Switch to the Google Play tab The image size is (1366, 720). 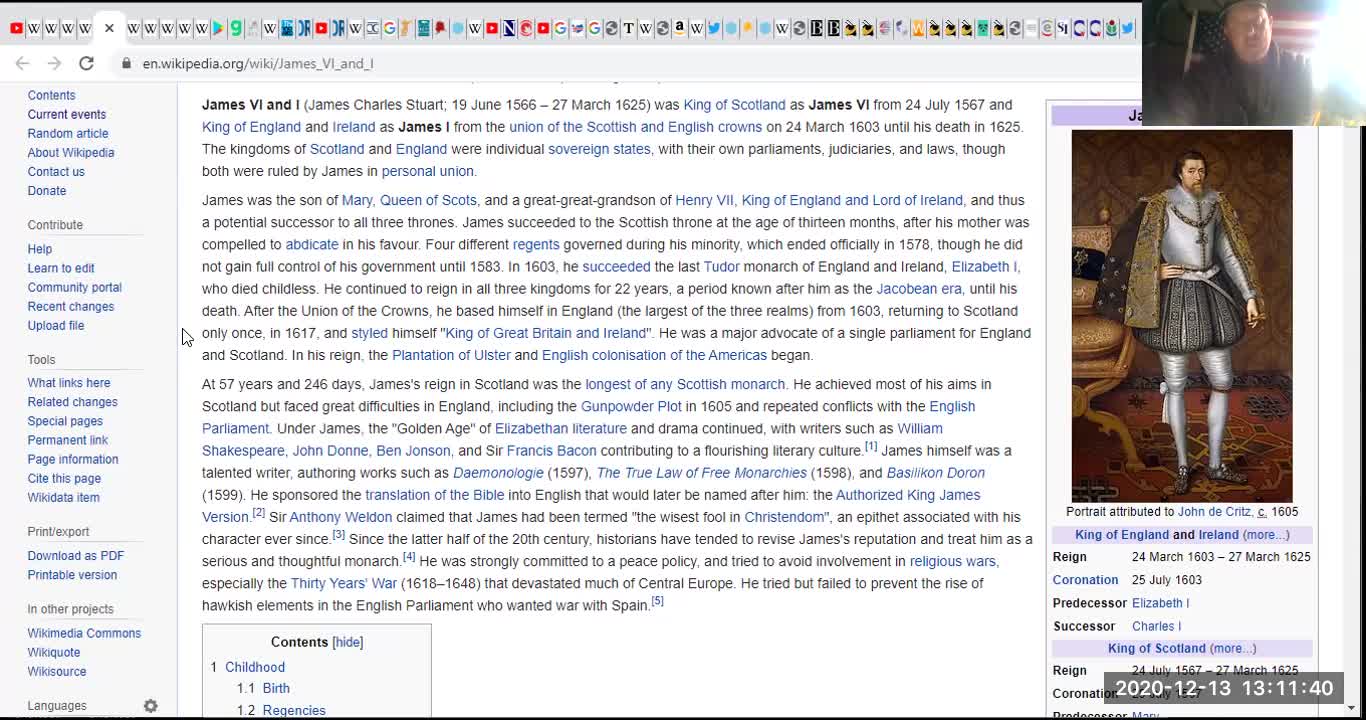point(217,28)
